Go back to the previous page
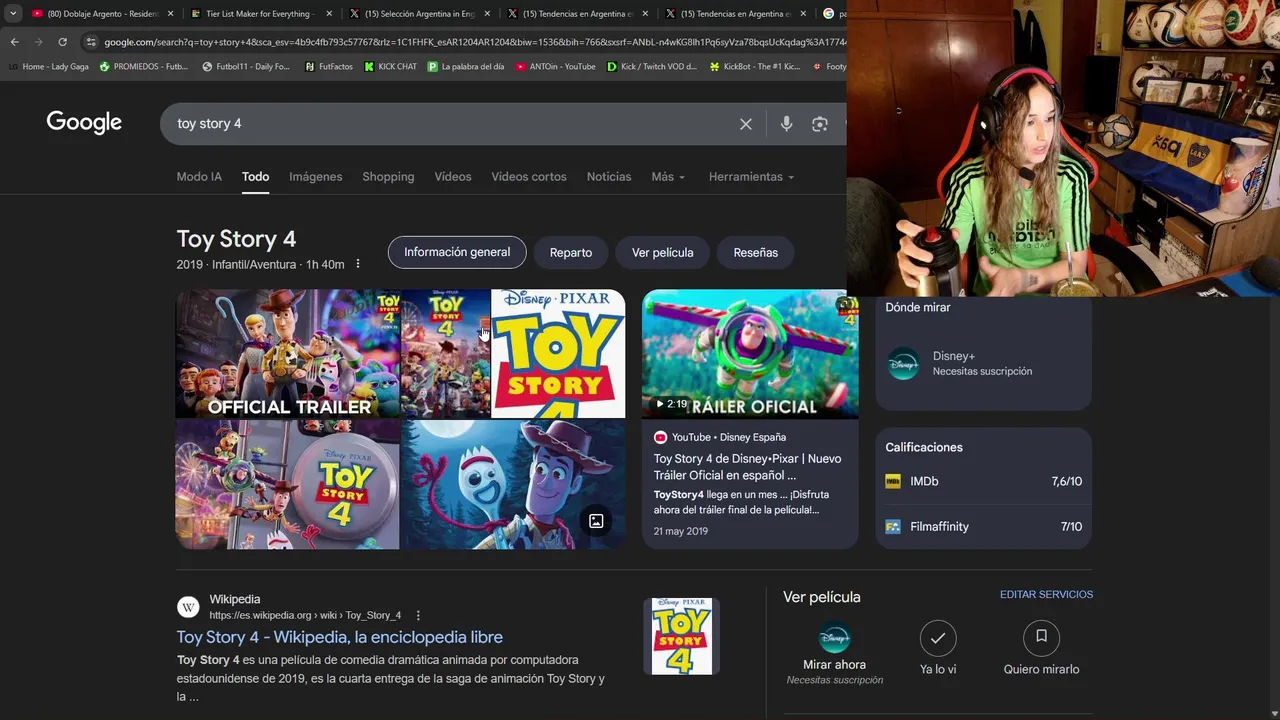The width and height of the screenshot is (1280, 720). 14,42
